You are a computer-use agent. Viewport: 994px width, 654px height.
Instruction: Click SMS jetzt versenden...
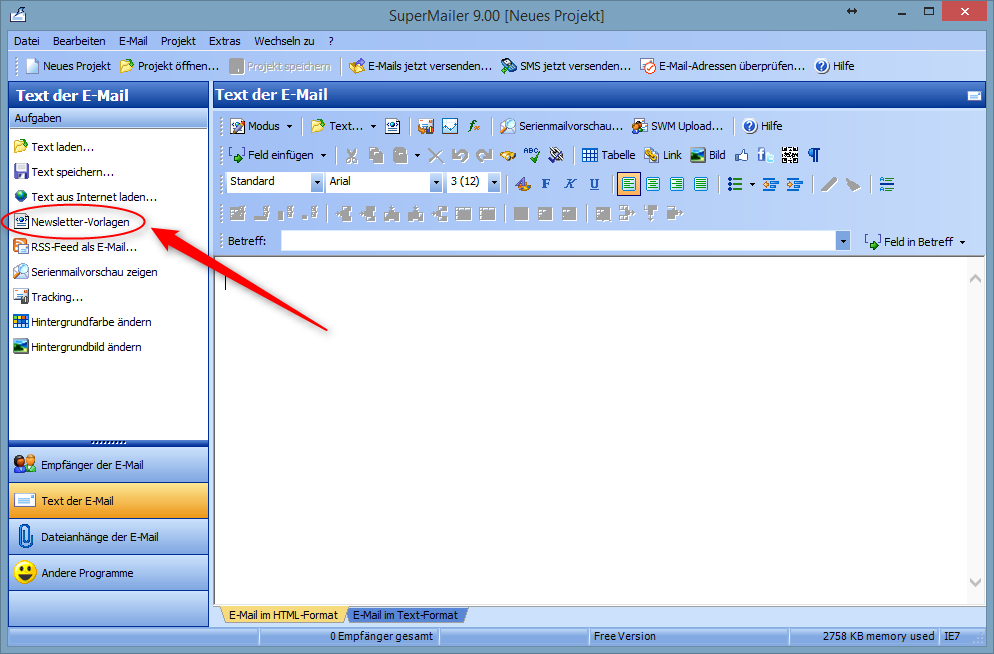tap(566, 66)
